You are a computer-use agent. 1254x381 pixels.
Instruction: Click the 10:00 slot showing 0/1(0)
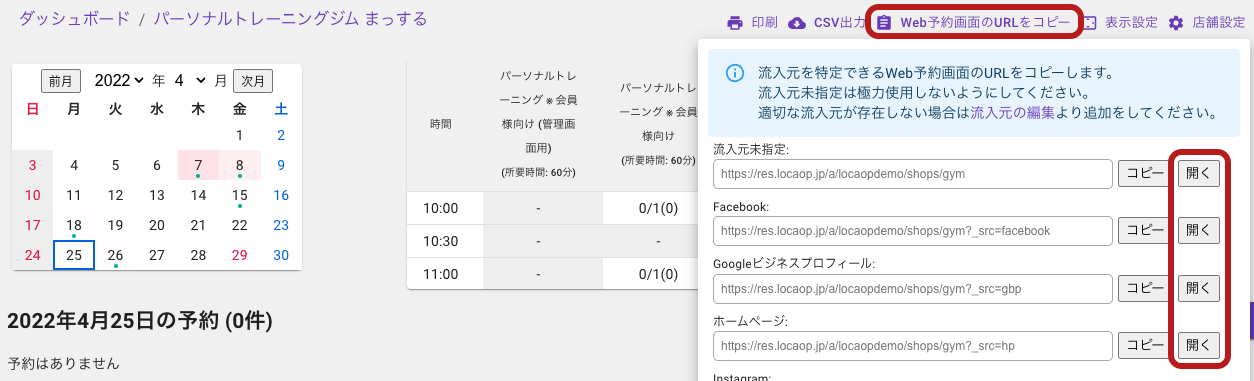659,208
